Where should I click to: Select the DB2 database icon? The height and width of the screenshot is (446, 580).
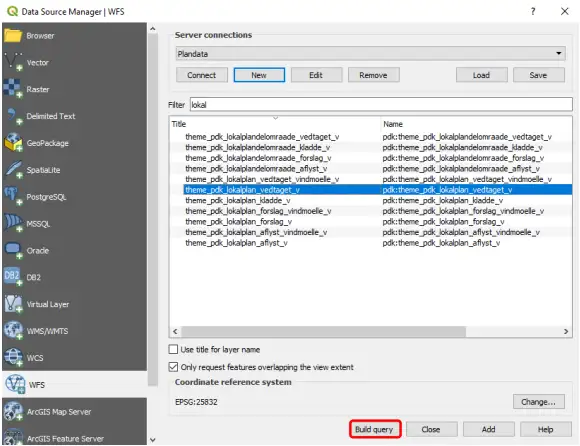13,277
